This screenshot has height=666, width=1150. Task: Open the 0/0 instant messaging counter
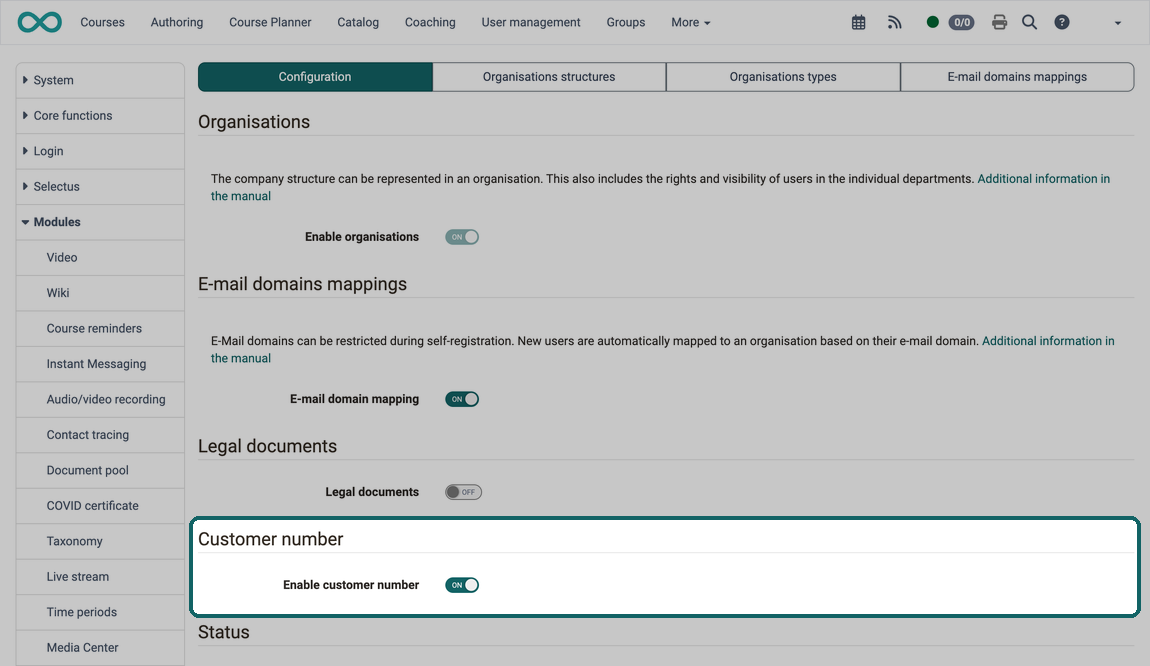[x=962, y=23]
